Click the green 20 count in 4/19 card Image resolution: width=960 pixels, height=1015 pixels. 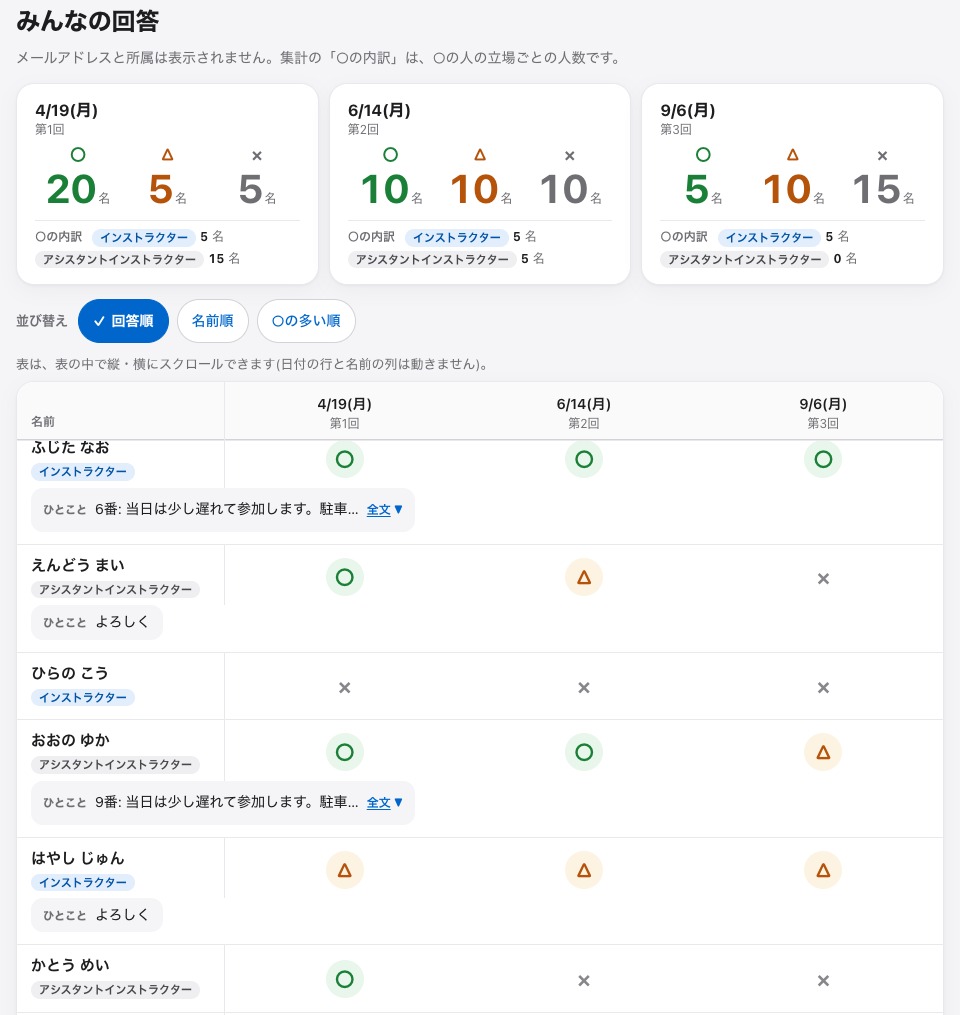pos(71,190)
